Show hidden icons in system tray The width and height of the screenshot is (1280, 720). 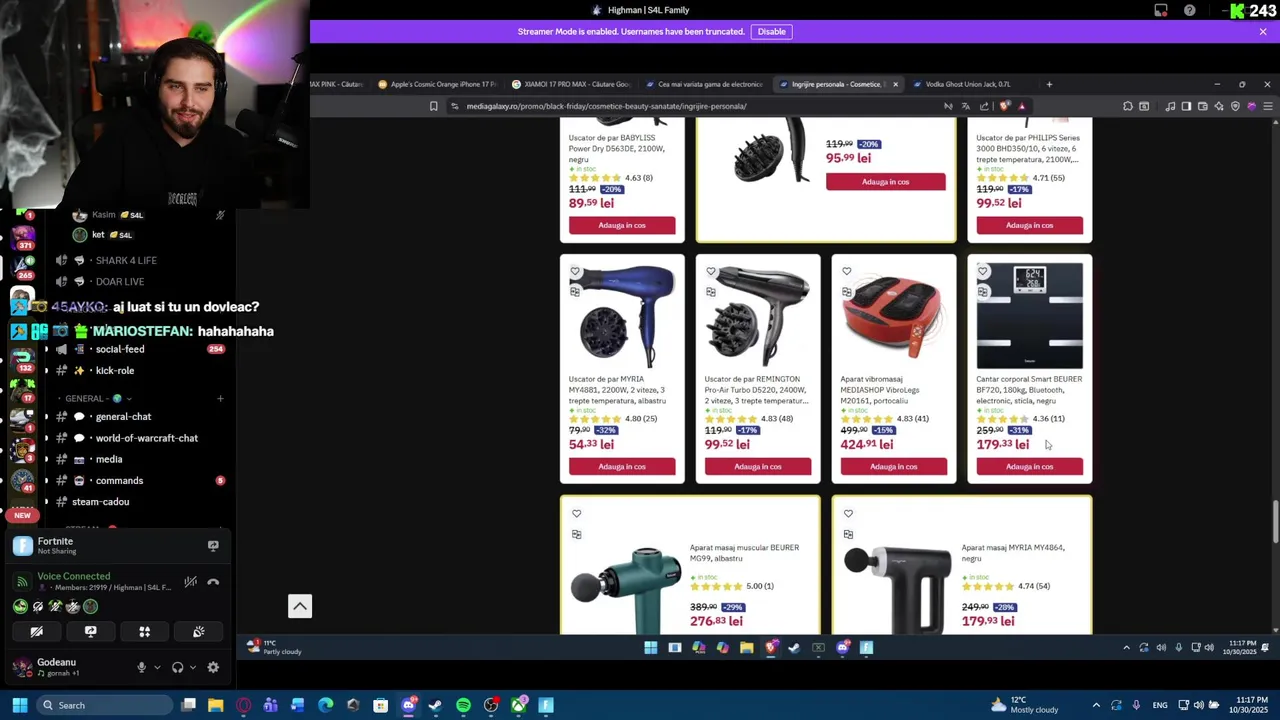tap(1096, 705)
